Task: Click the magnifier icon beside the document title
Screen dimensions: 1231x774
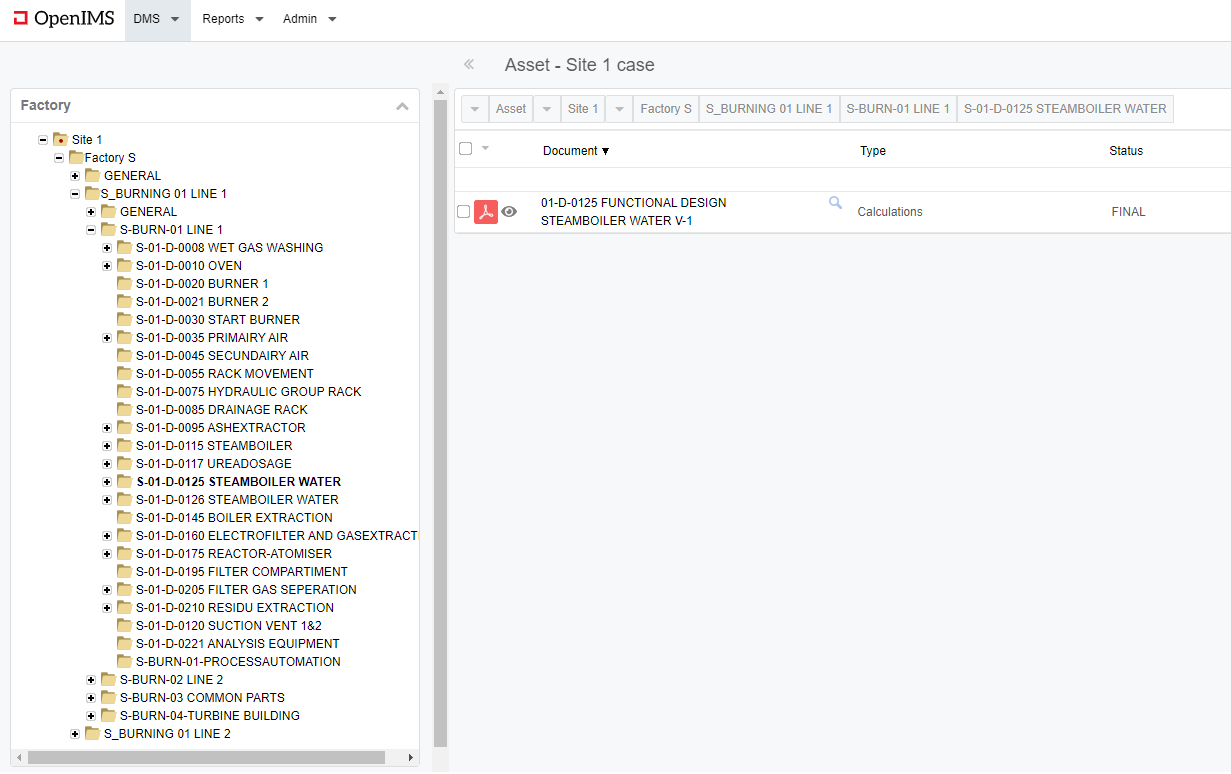Action: coord(835,203)
